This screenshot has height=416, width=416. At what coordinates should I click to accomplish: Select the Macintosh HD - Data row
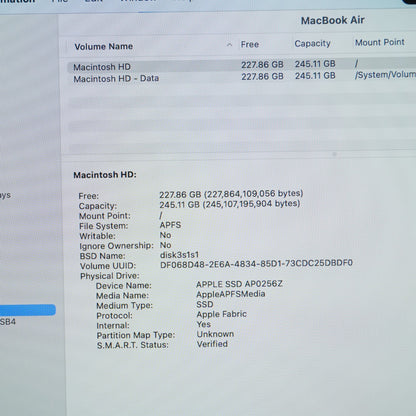241,77
